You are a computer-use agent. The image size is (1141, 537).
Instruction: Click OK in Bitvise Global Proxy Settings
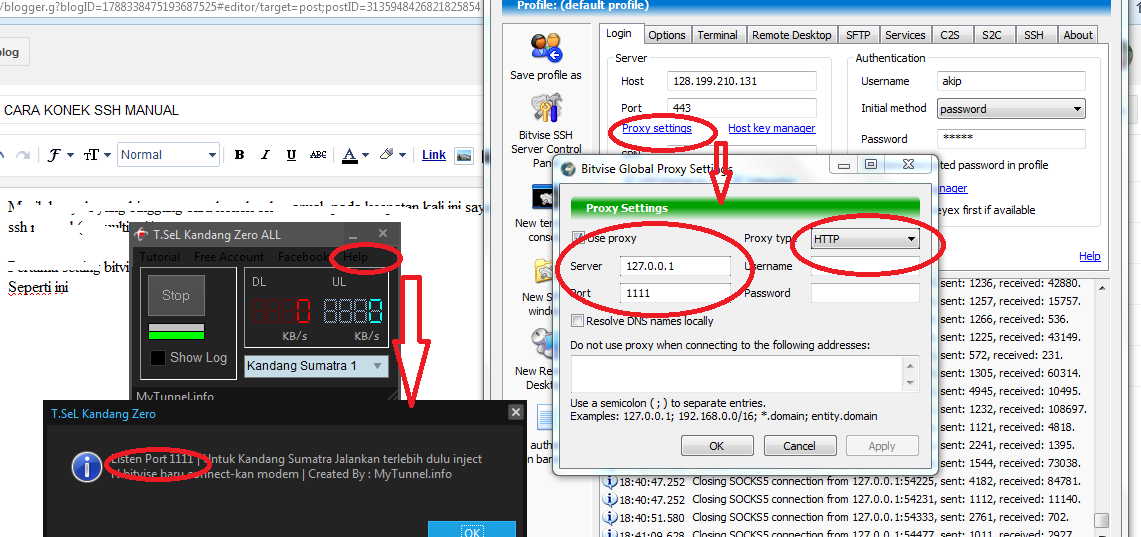click(717, 445)
